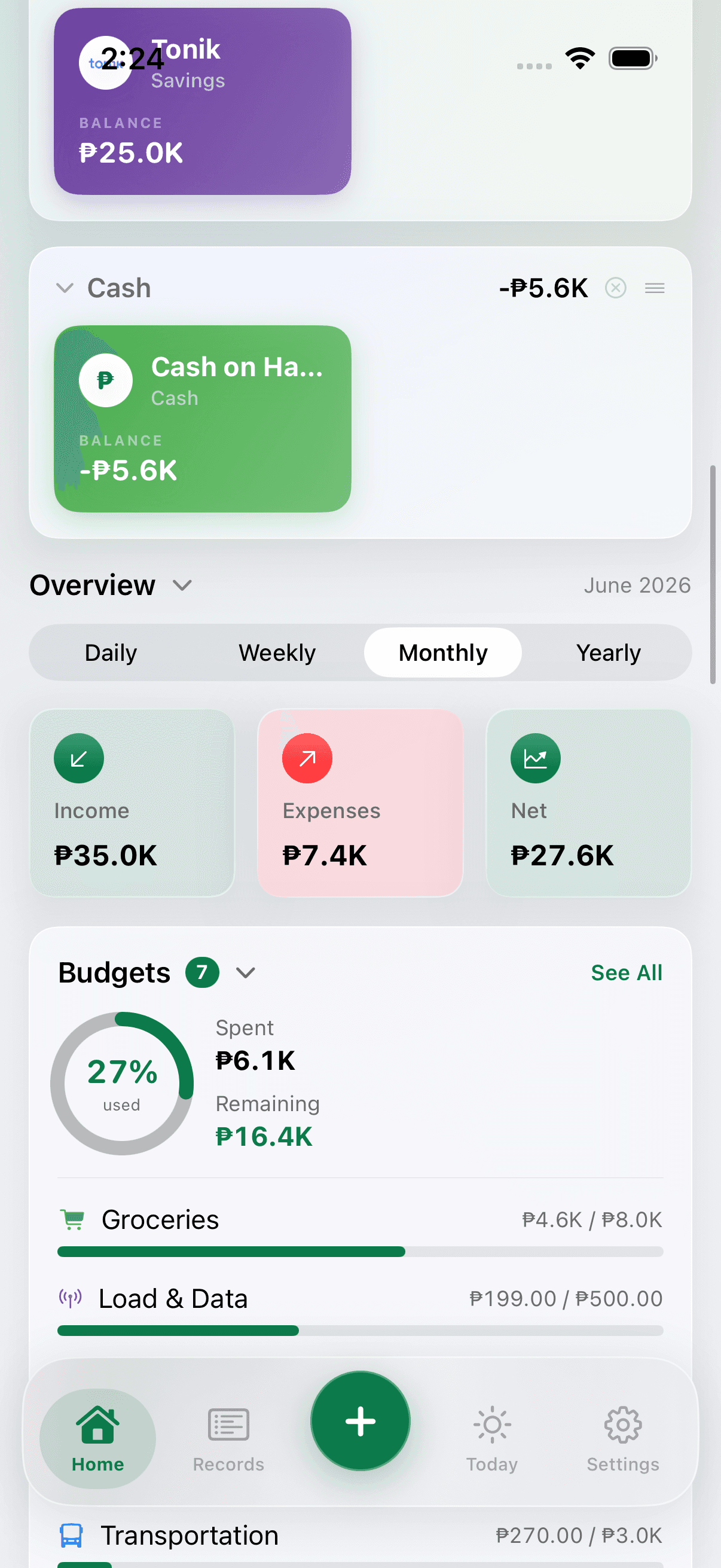Expand the Budgets section chevron

pos(245,973)
